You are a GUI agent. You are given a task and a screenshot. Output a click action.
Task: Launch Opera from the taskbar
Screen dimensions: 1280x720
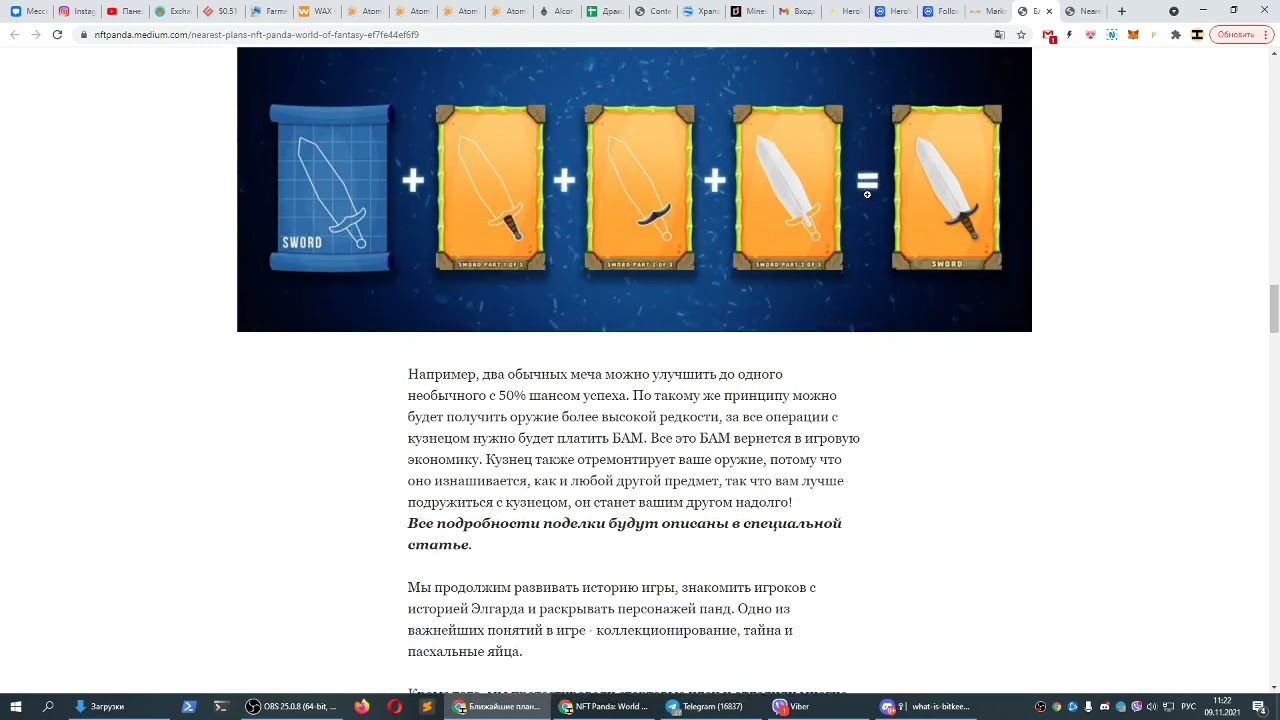(395, 706)
